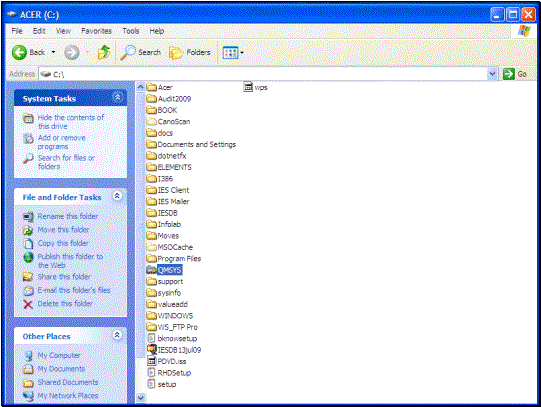The height and width of the screenshot is (407, 541).
Task: Select the IESDB13jul09 file icon
Action: 151,349
